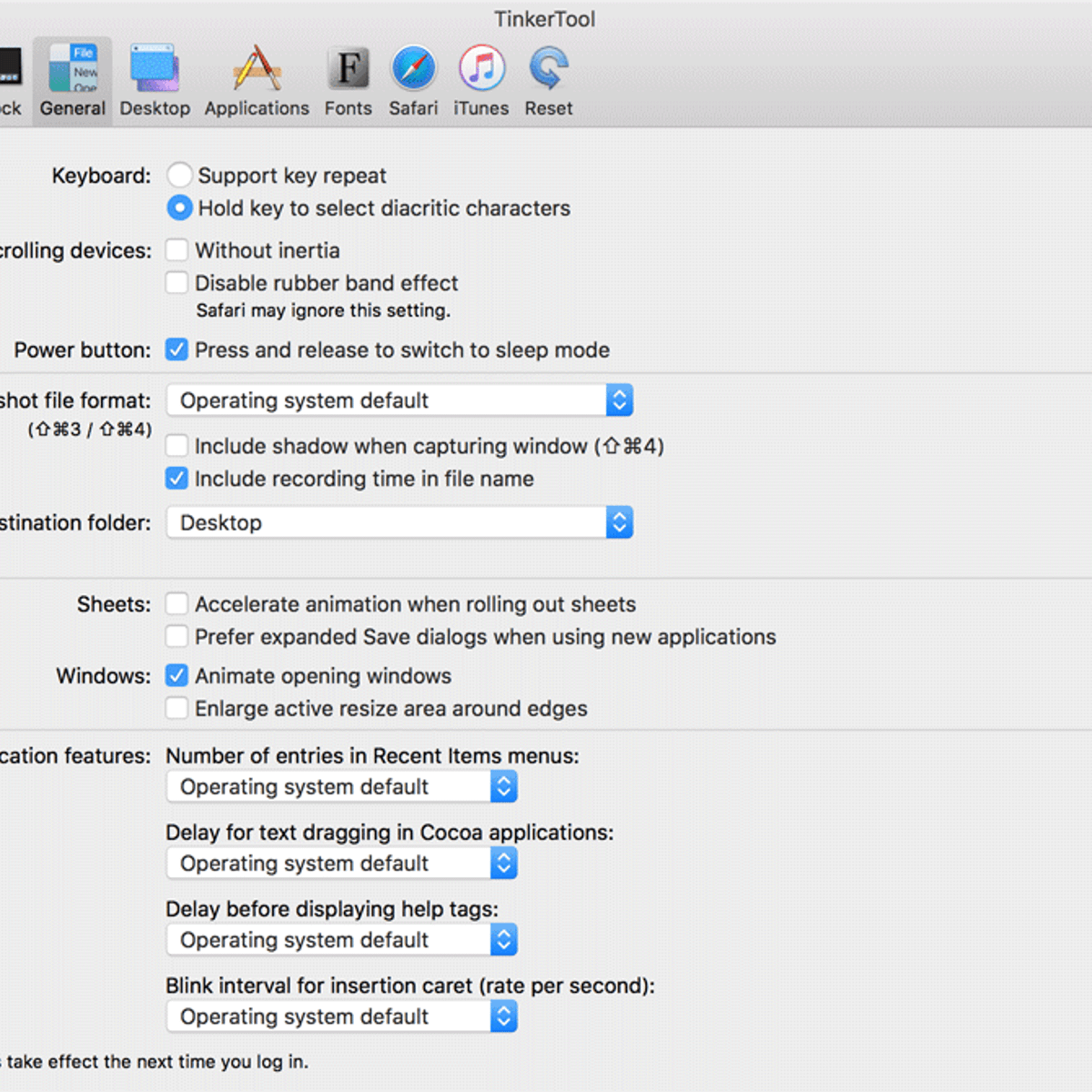Click the 'Keyboard:' label
Image resolution: width=1092 pixels, height=1092 pixels.
[x=101, y=176]
